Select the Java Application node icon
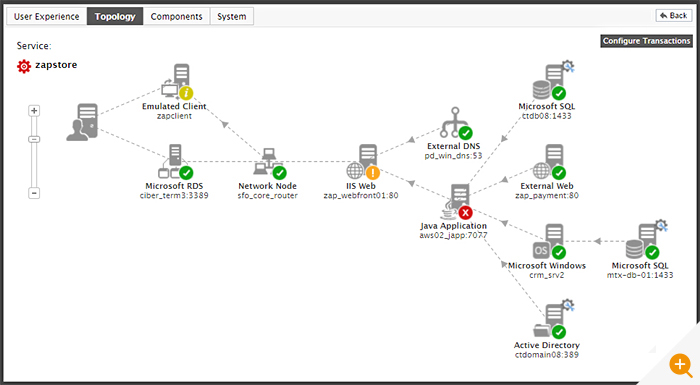 [456, 201]
